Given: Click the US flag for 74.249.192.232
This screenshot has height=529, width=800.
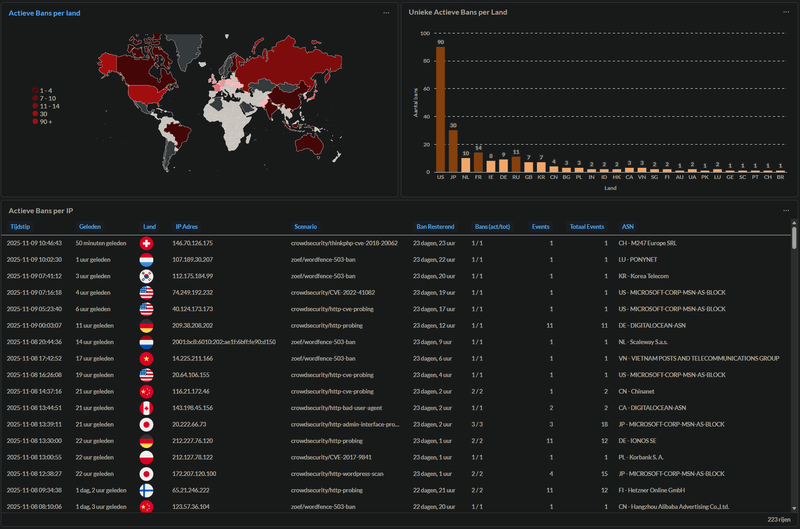Looking at the screenshot, I should coord(146,293).
